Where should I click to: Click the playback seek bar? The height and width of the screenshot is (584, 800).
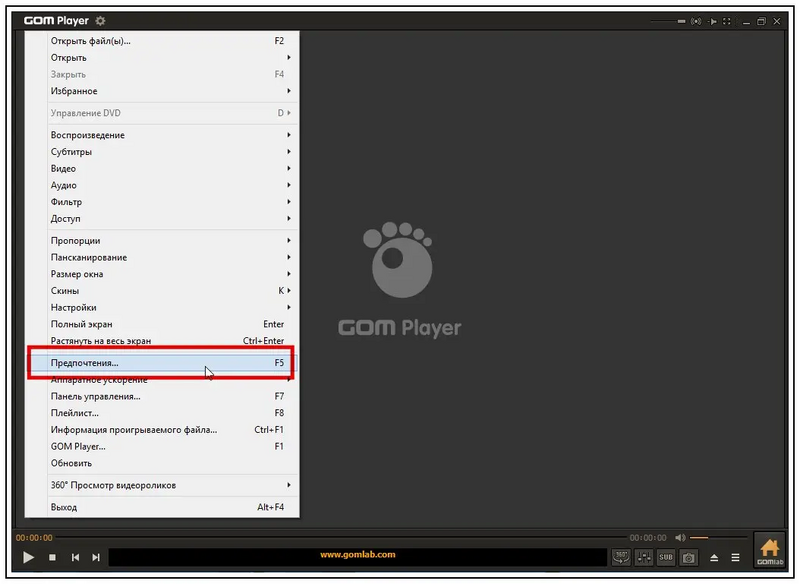(x=342, y=538)
